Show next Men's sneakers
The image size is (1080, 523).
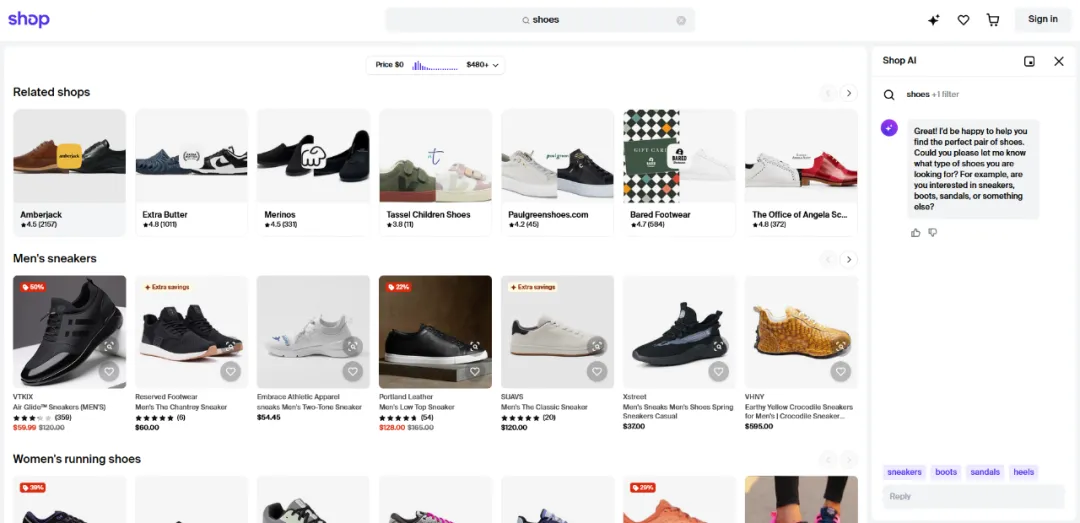[x=849, y=259]
